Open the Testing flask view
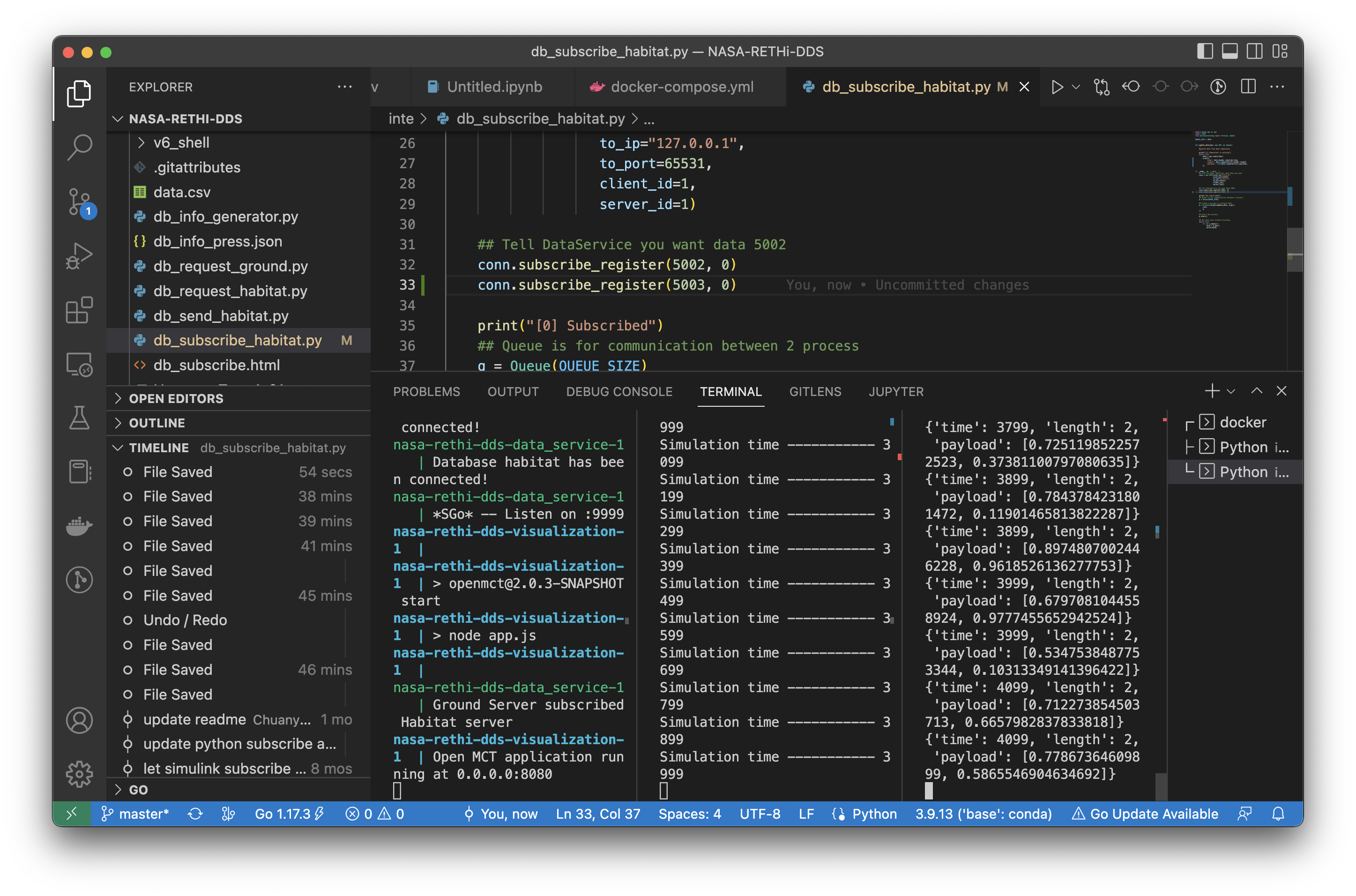The width and height of the screenshot is (1356, 896). pos(79,418)
